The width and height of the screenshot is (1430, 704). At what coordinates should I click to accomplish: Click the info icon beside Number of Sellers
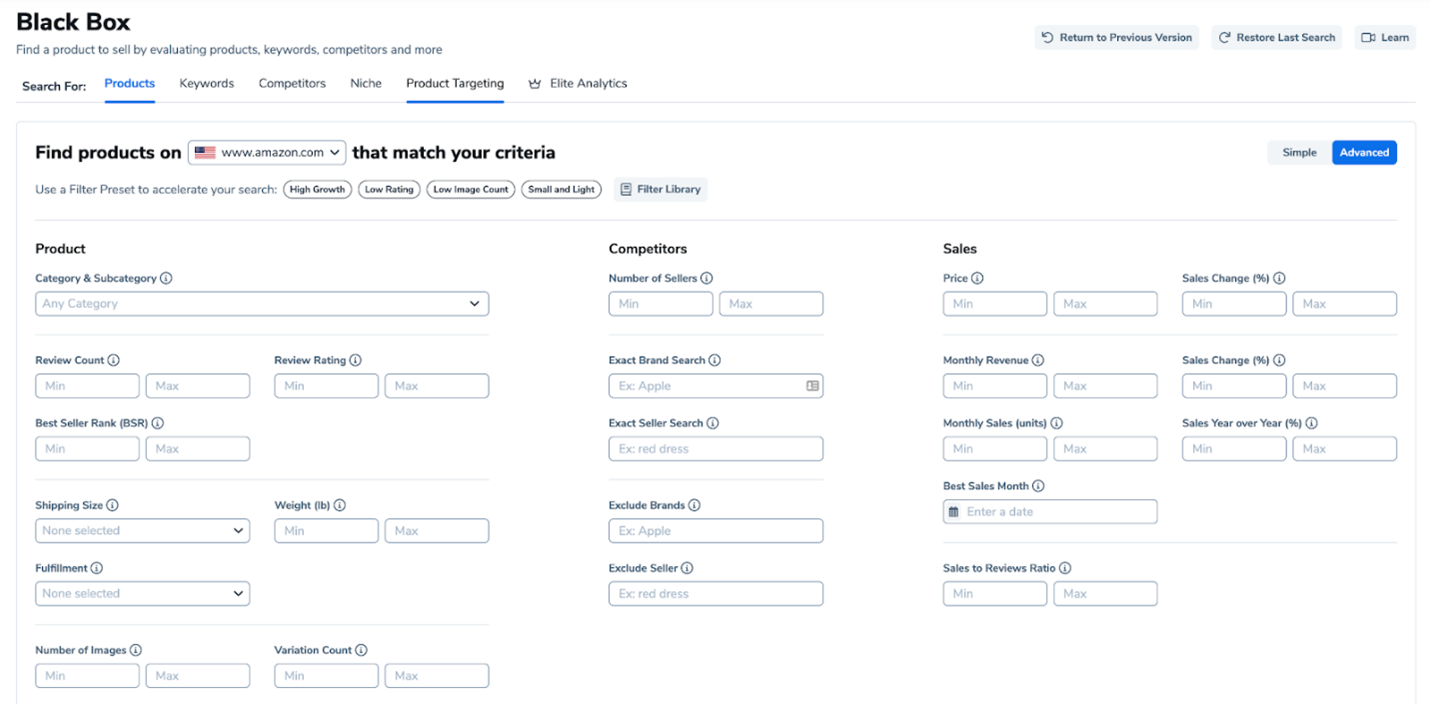tap(707, 278)
